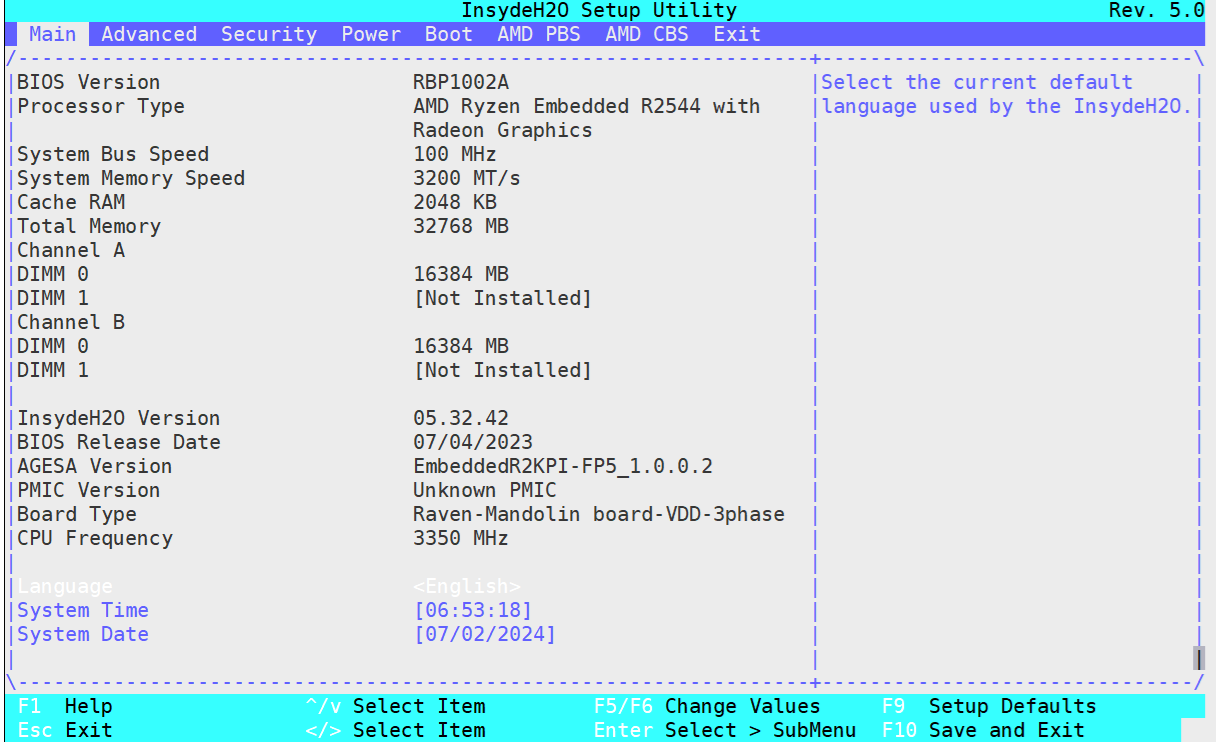Click the System Memory Speed label

131,178
